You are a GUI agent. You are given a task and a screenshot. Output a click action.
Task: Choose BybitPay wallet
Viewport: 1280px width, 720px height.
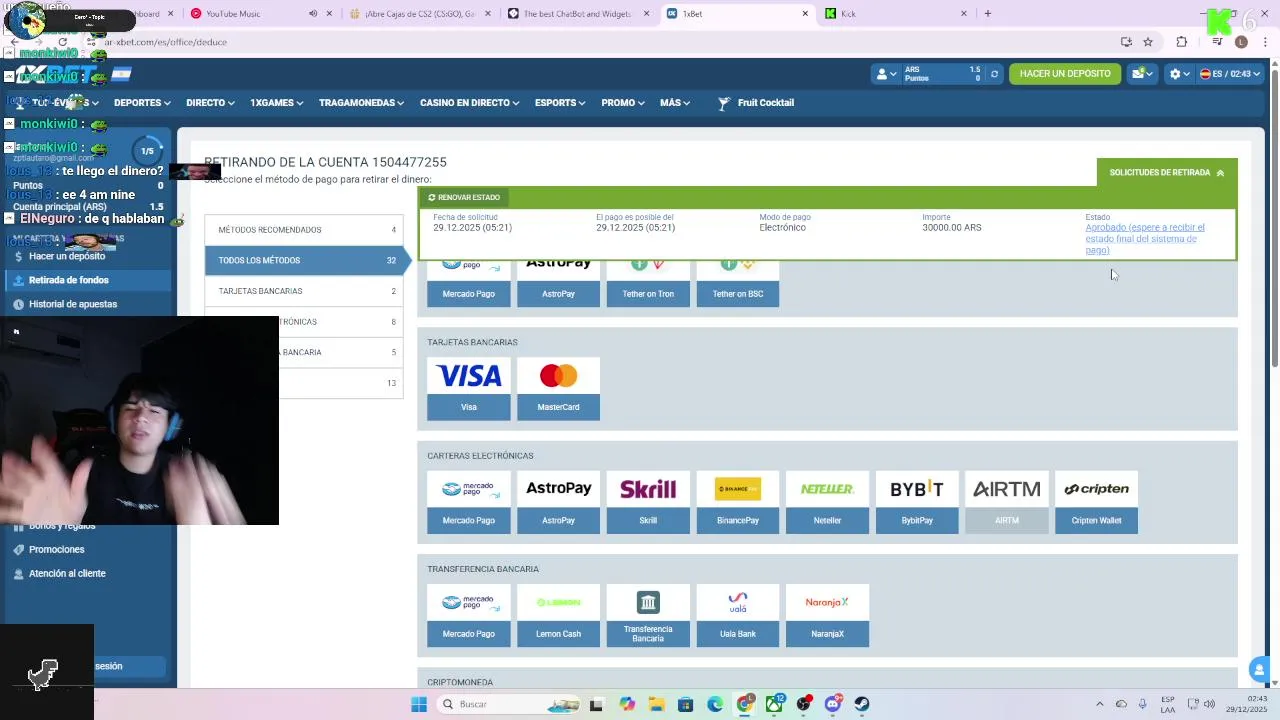tap(917, 502)
